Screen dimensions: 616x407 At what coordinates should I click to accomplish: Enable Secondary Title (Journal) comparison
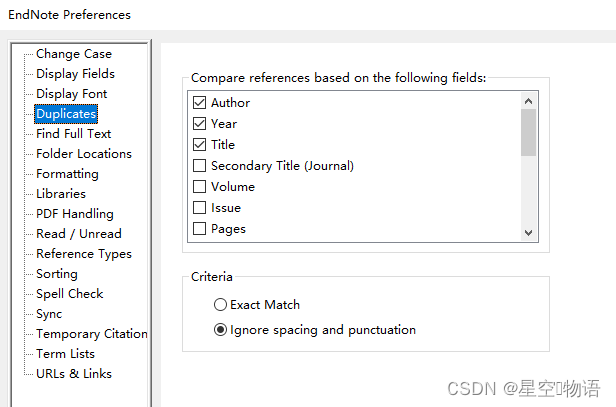[x=200, y=166]
